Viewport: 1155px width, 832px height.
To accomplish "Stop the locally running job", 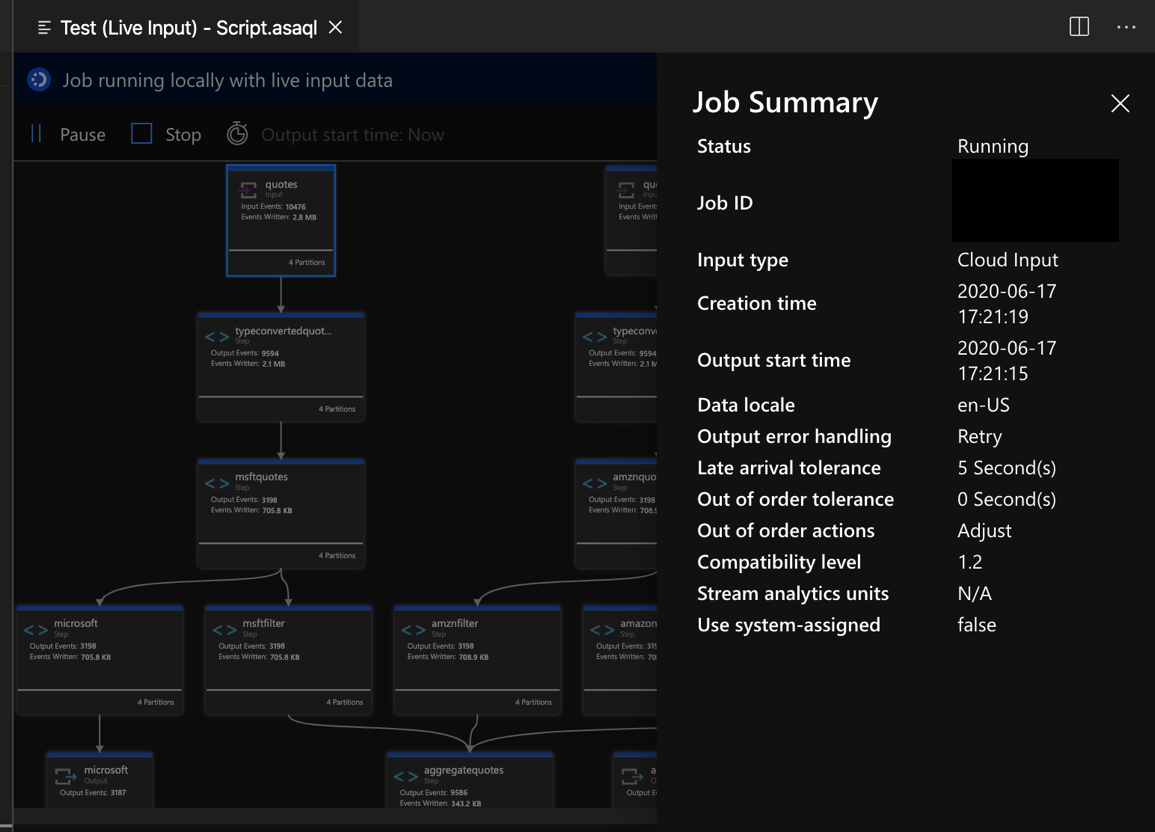I will [180, 134].
